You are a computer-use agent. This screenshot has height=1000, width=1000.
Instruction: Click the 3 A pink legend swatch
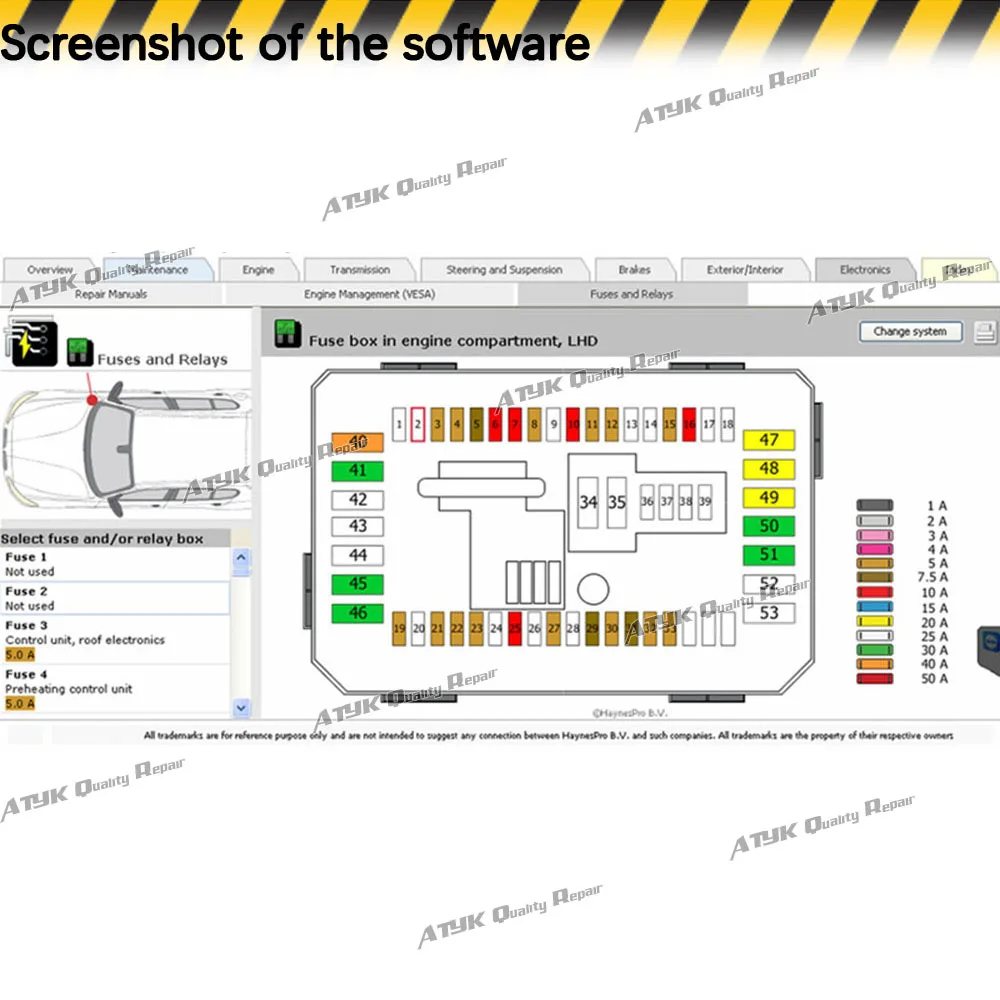(x=874, y=536)
